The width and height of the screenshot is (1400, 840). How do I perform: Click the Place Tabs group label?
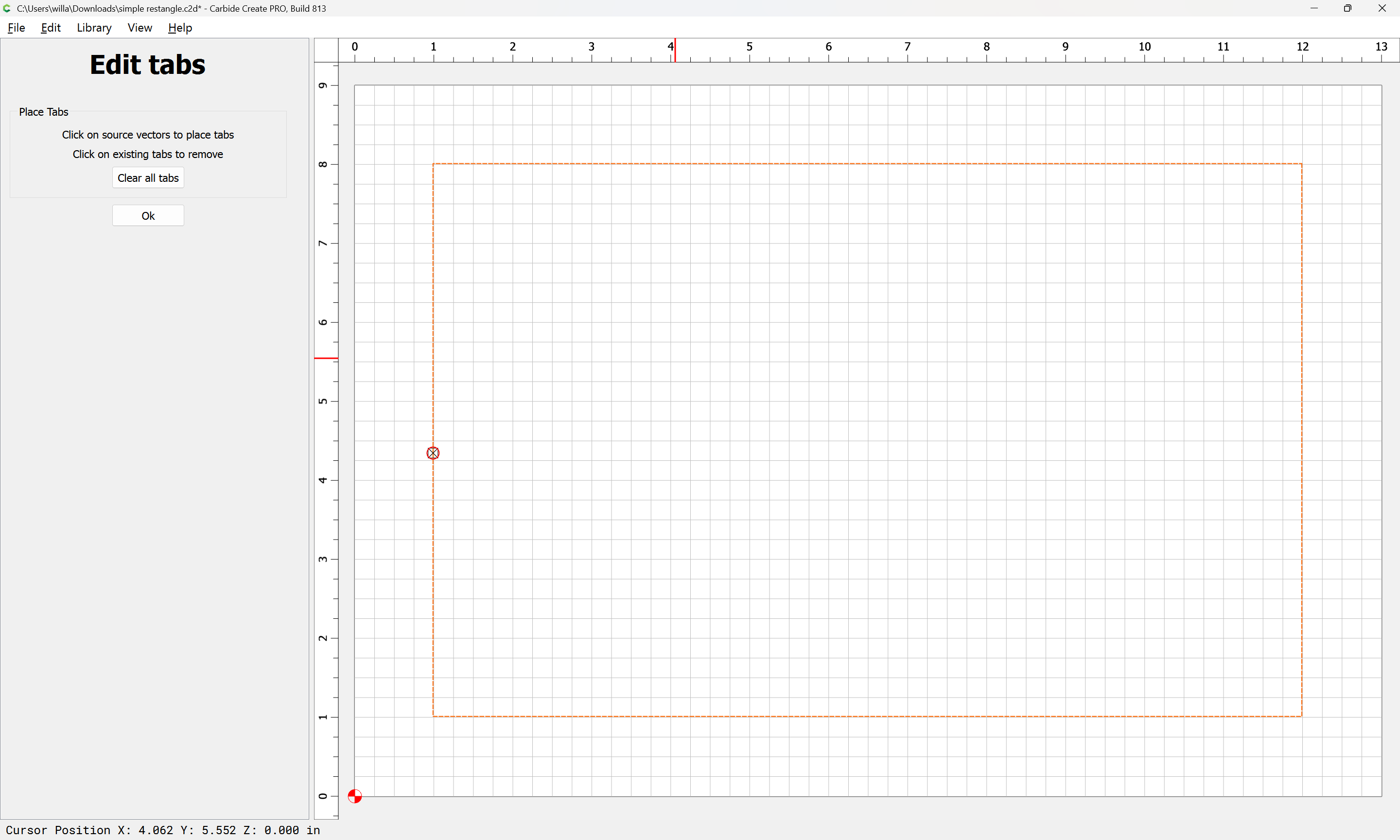coord(44,111)
